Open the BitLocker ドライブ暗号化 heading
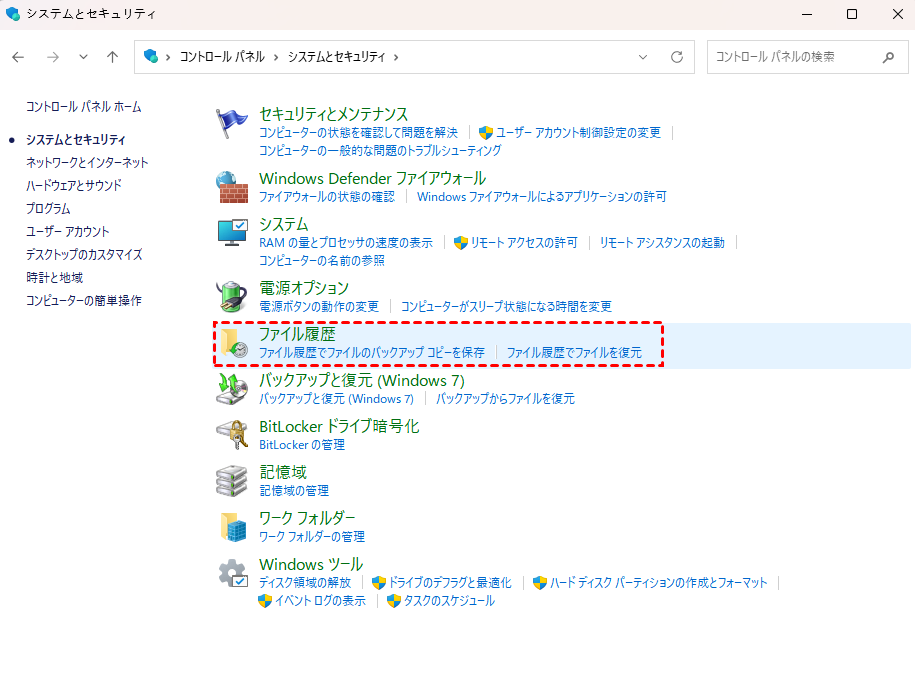Viewport: 915px width, 685px height. click(339, 426)
